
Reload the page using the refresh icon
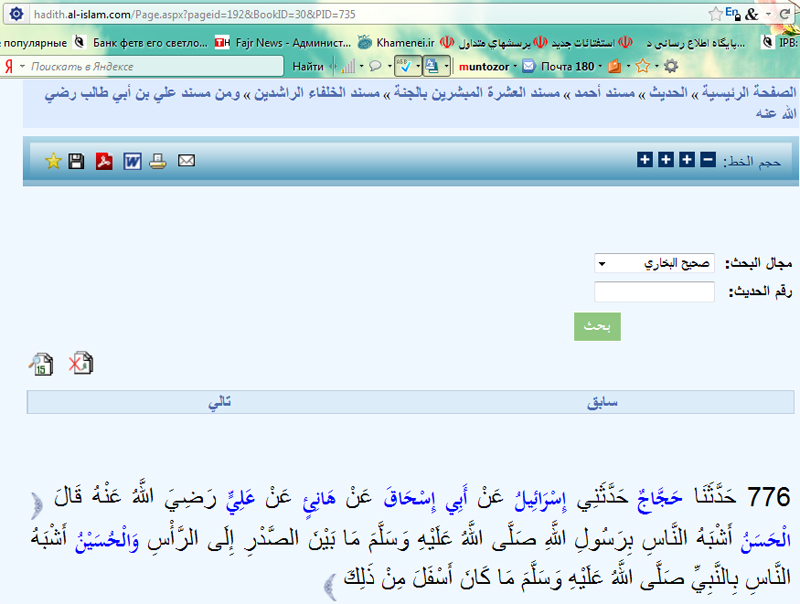[785, 14]
